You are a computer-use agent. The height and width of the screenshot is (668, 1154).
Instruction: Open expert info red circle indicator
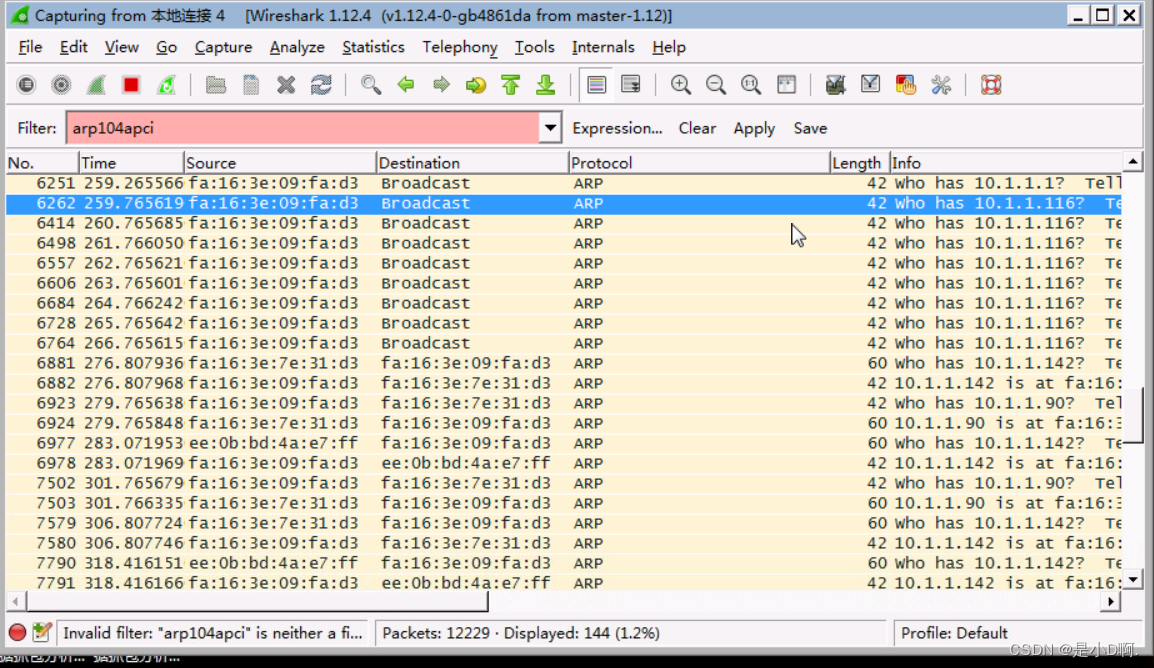click(17, 632)
